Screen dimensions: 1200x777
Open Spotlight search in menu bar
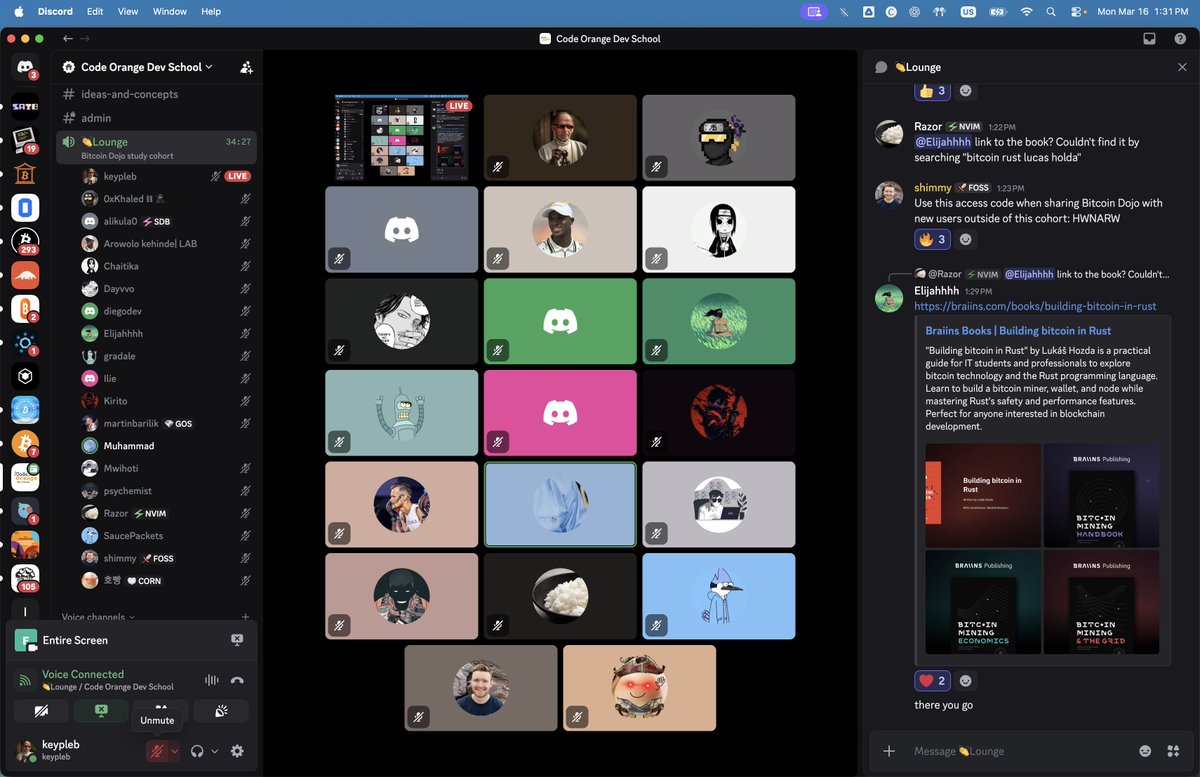pyautogui.click(x=1050, y=12)
